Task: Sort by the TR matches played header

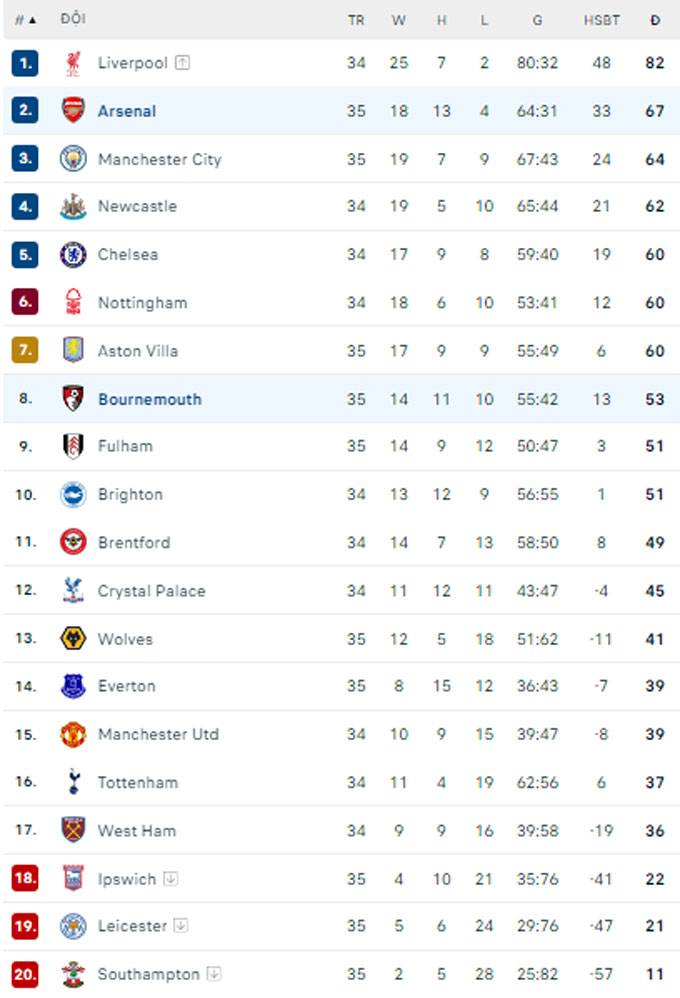Action: 356,20
